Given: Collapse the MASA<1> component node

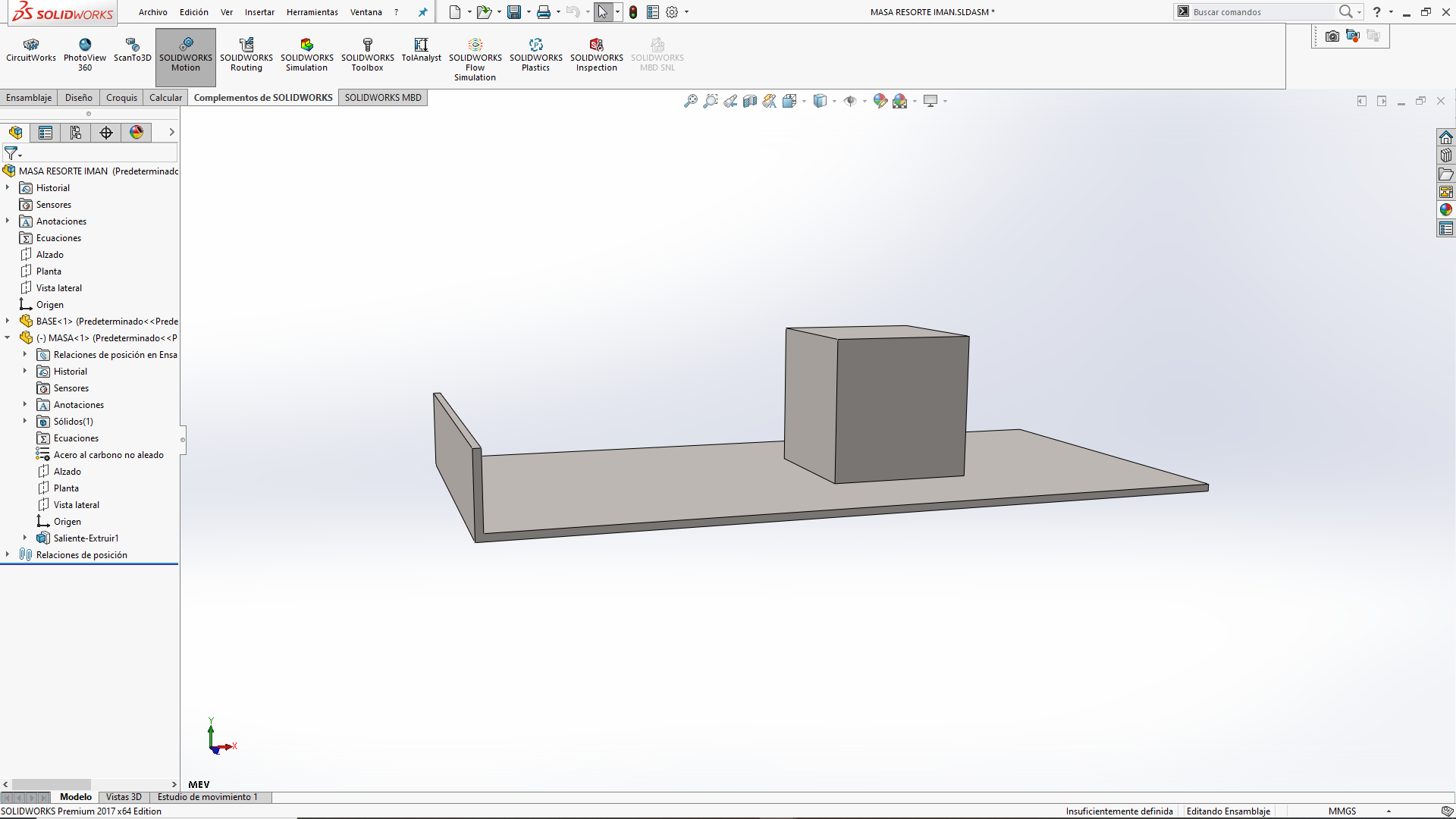Looking at the screenshot, I should coord(8,337).
